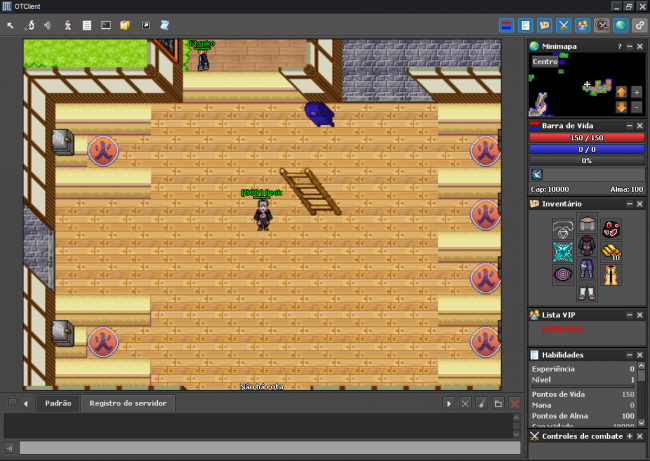Open the lined document list toolbar icon

point(87,26)
